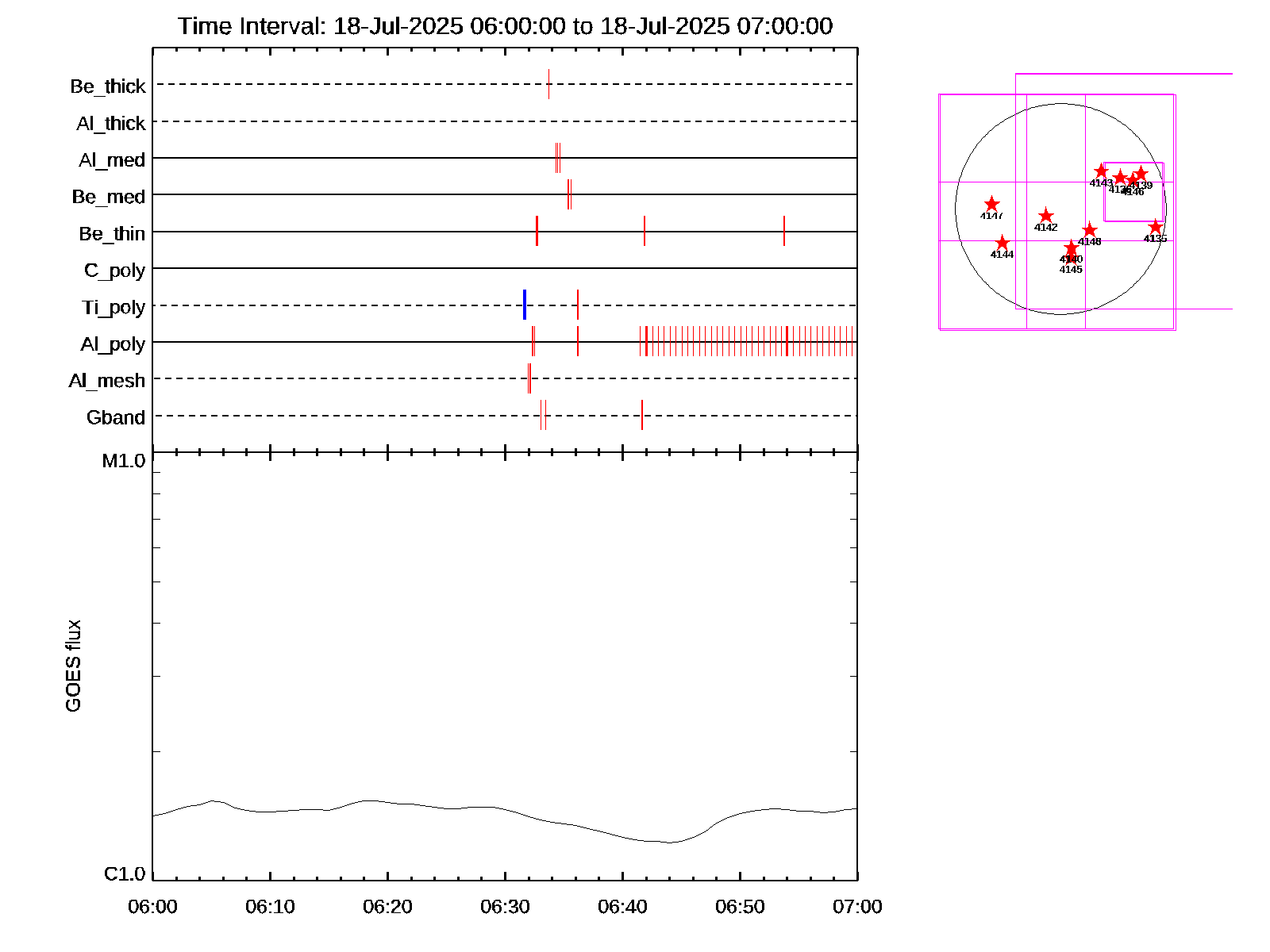The width and height of the screenshot is (1270, 952).
Task: Click the GOES flux axis title
Action: point(73,666)
